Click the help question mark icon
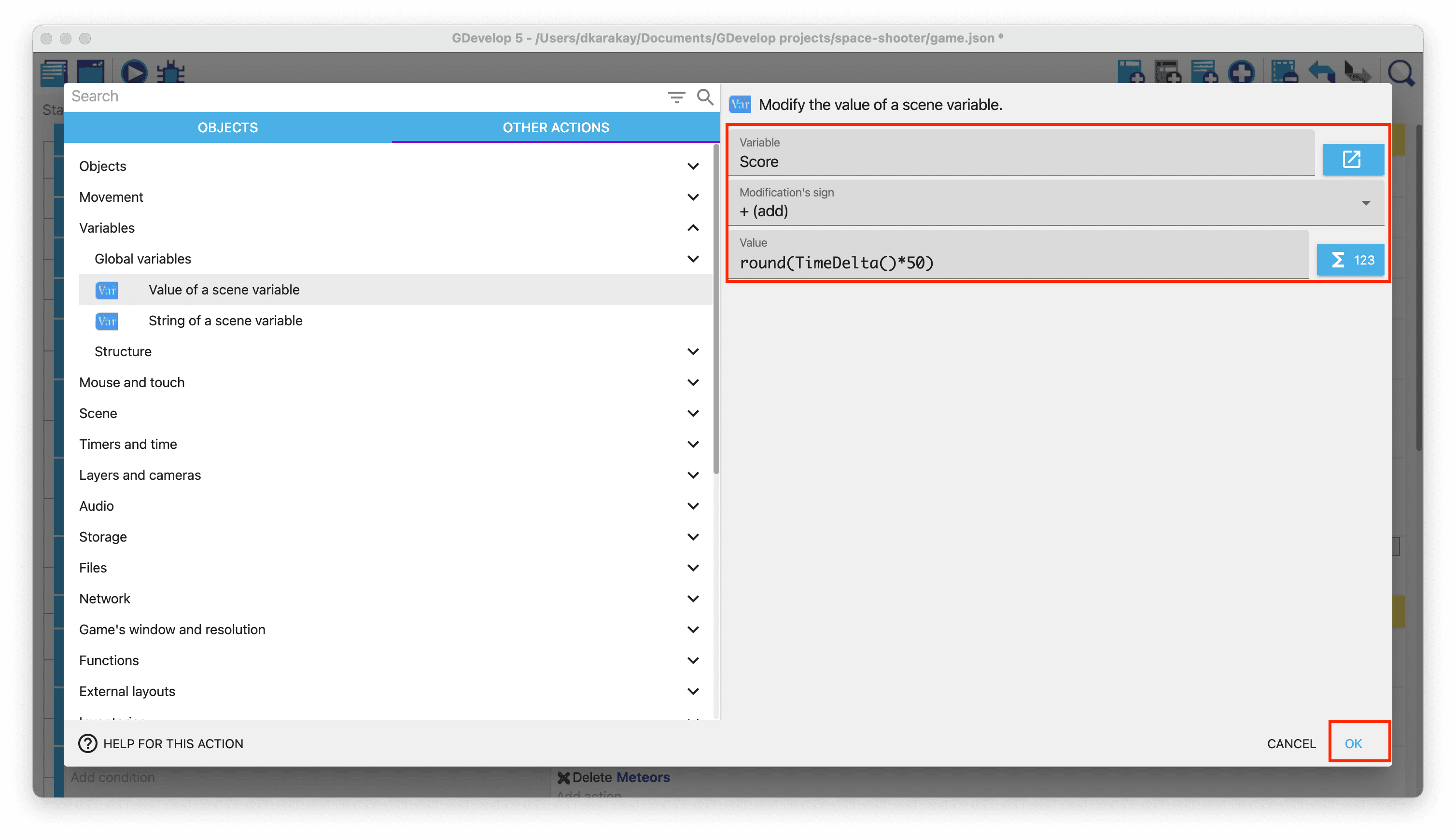Viewport: 1456px width, 838px height. (87, 743)
